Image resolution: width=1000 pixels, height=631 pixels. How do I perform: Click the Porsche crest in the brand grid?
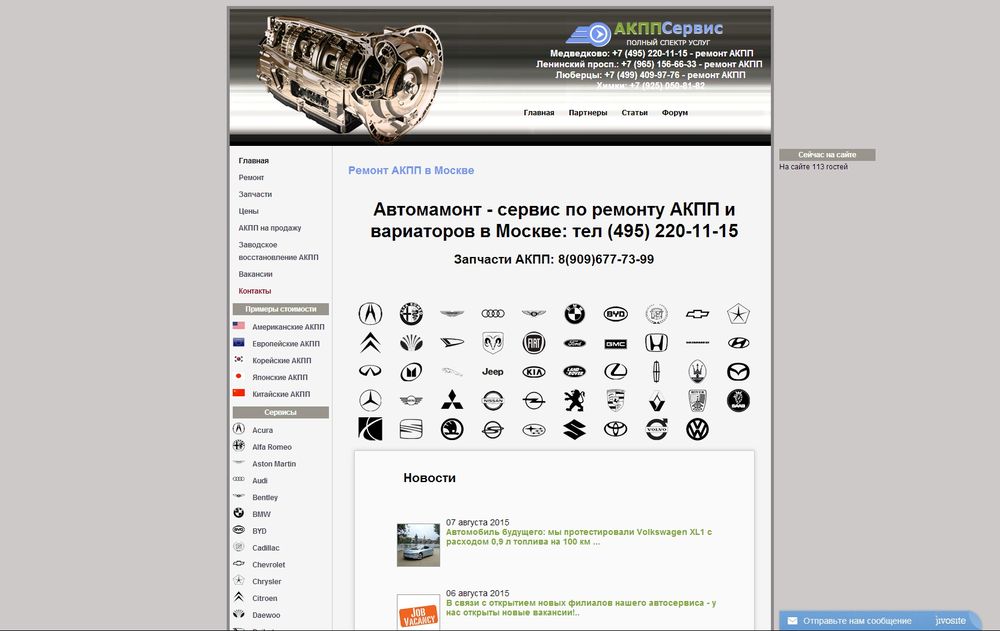[x=615, y=400]
